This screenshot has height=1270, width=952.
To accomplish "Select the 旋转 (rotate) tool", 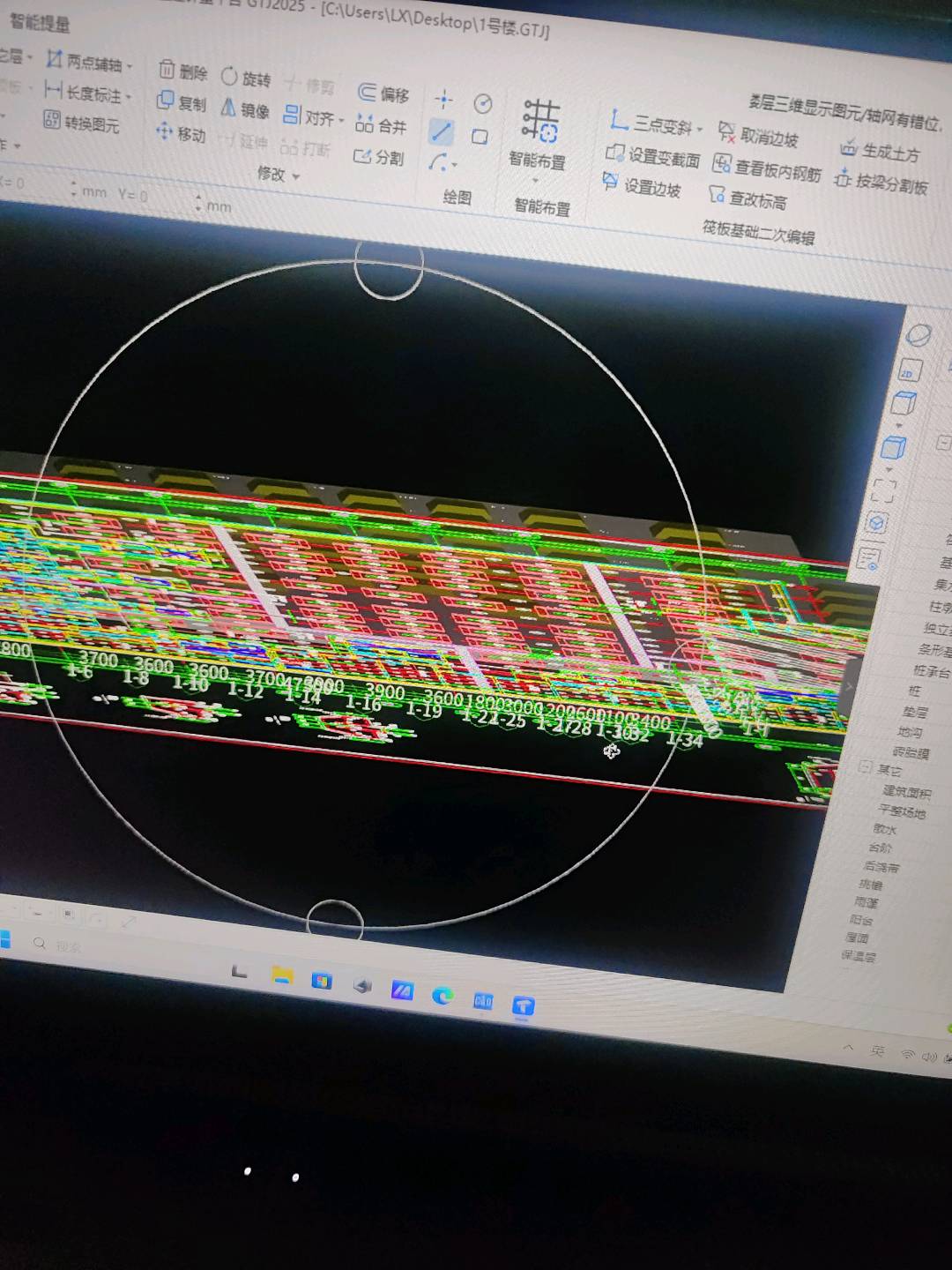I will click(x=246, y=78).
